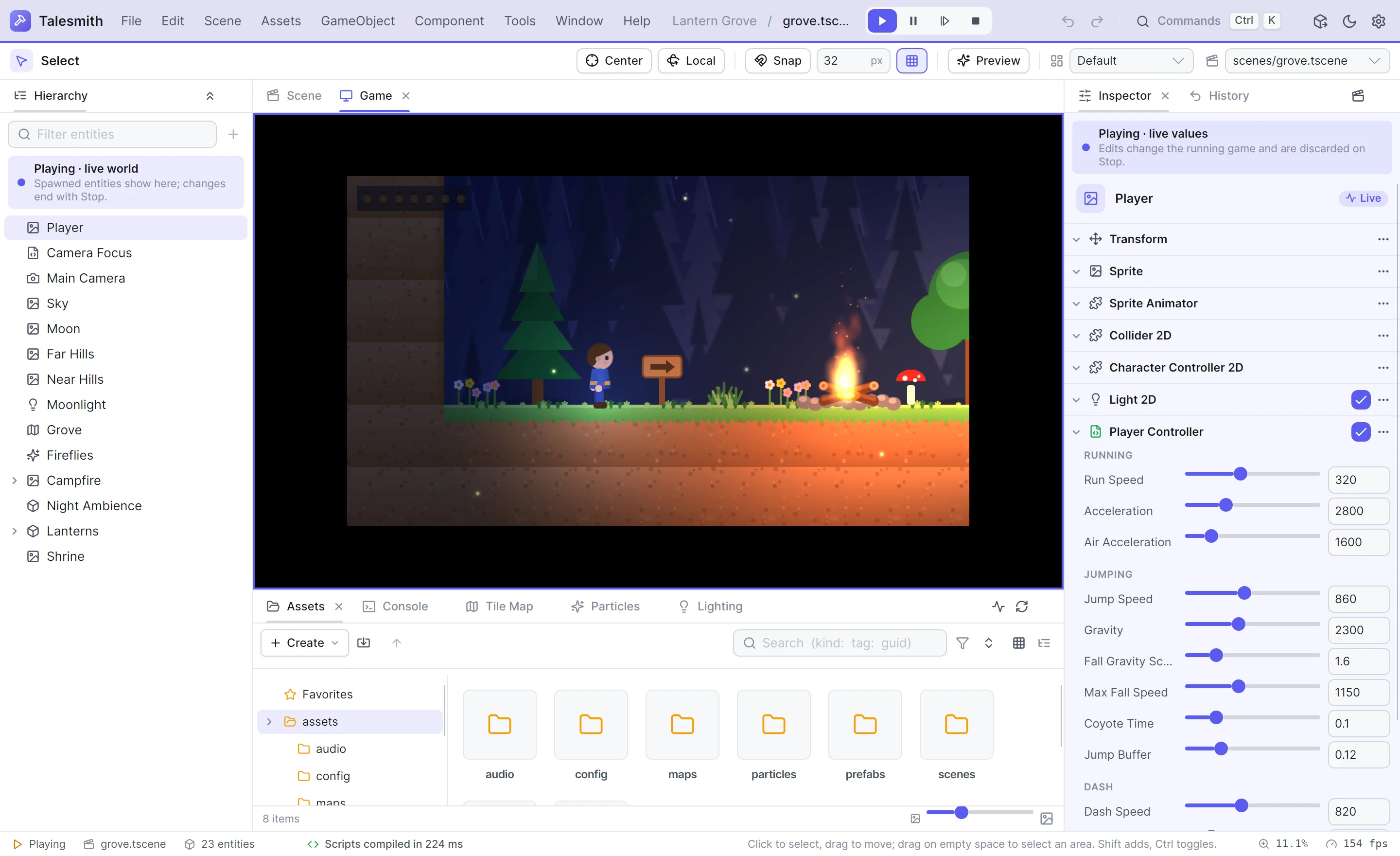The height and width of the screenshot is (856, 1400).
Task: Click the redo arrow icon
Action: tap(1097, 21)
